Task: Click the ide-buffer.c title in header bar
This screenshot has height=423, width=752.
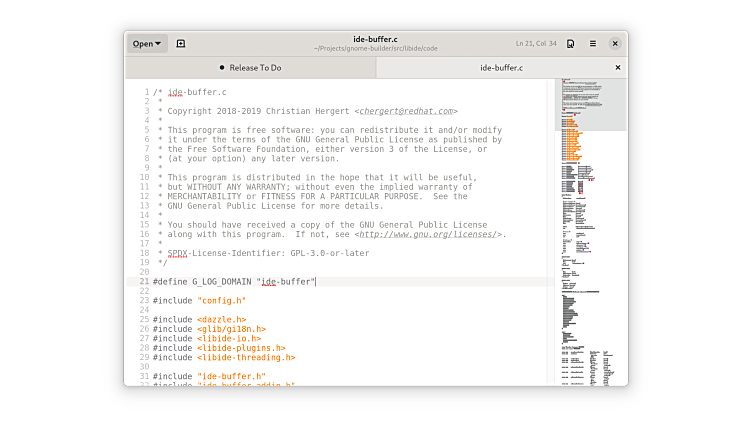Action: click(375, 38)
